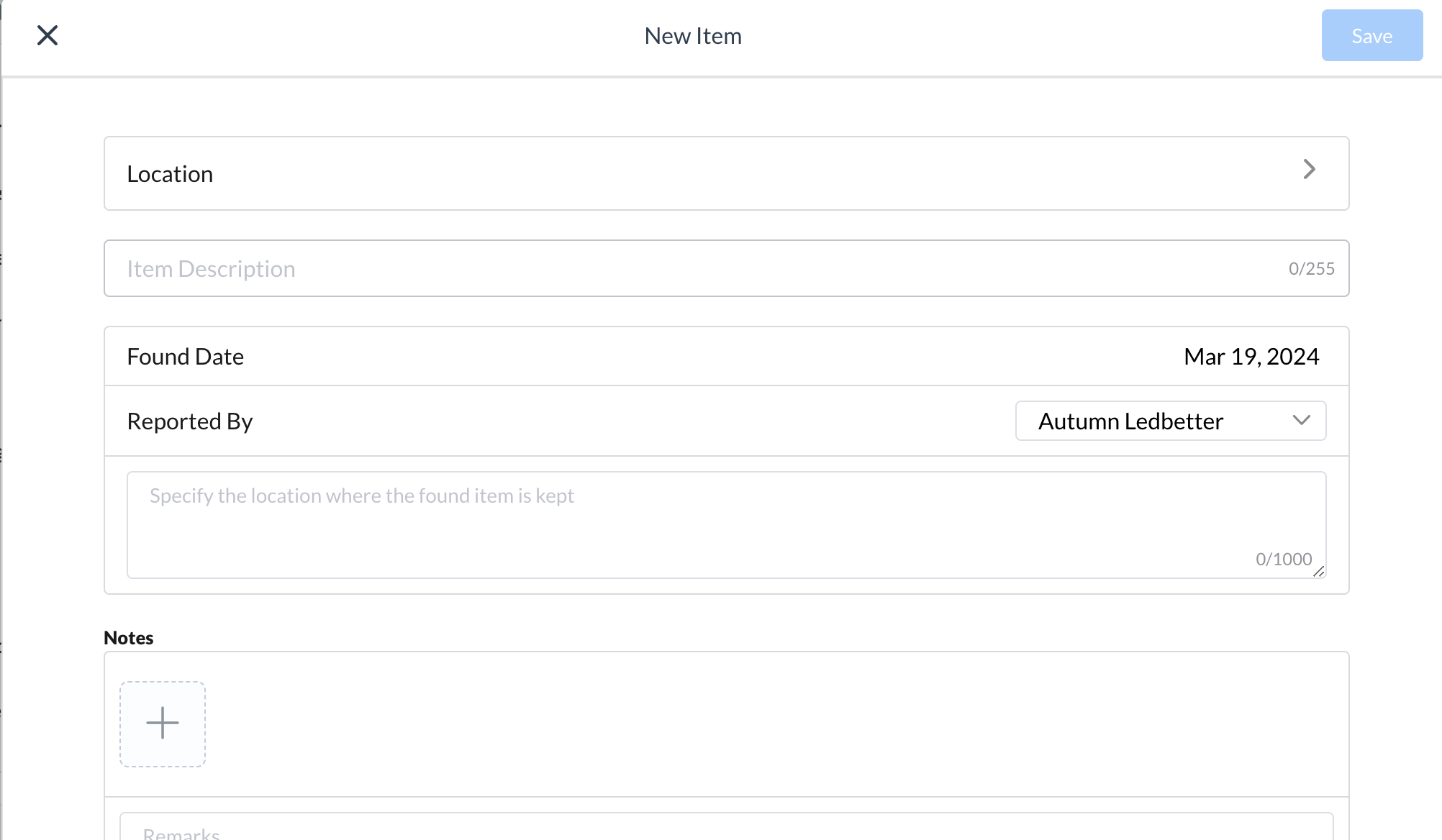Save the new found item
Screen dimensions: 1442x840
pos(1371,35)
